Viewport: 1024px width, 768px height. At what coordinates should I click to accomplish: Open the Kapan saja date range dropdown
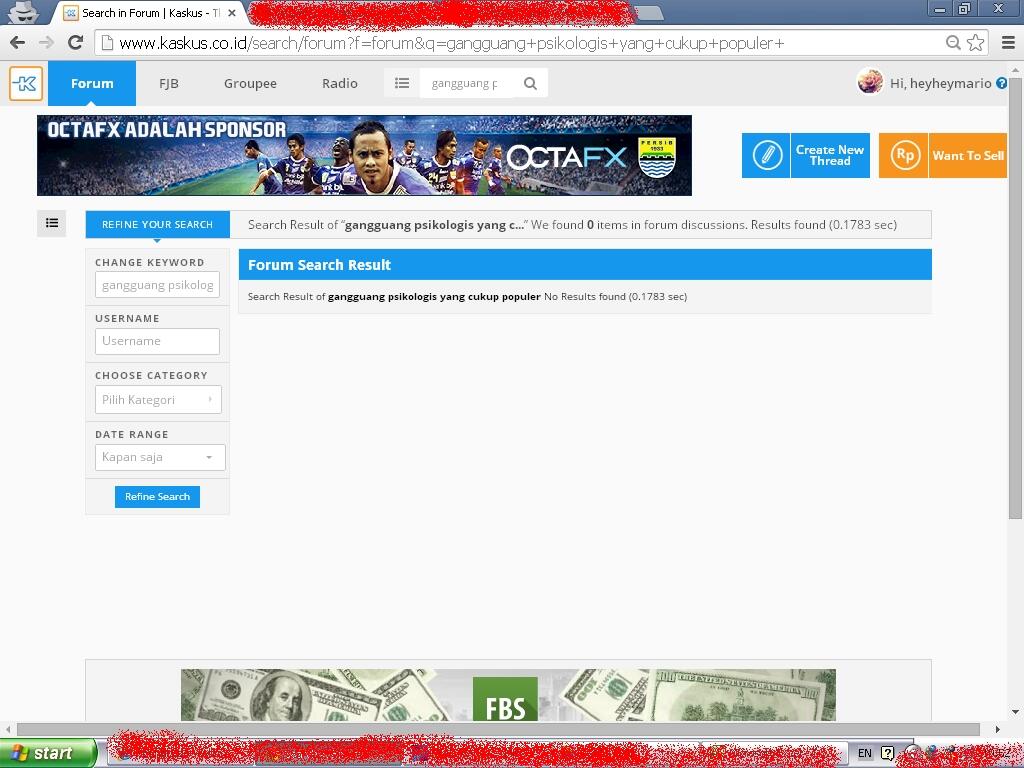point(160,457)
